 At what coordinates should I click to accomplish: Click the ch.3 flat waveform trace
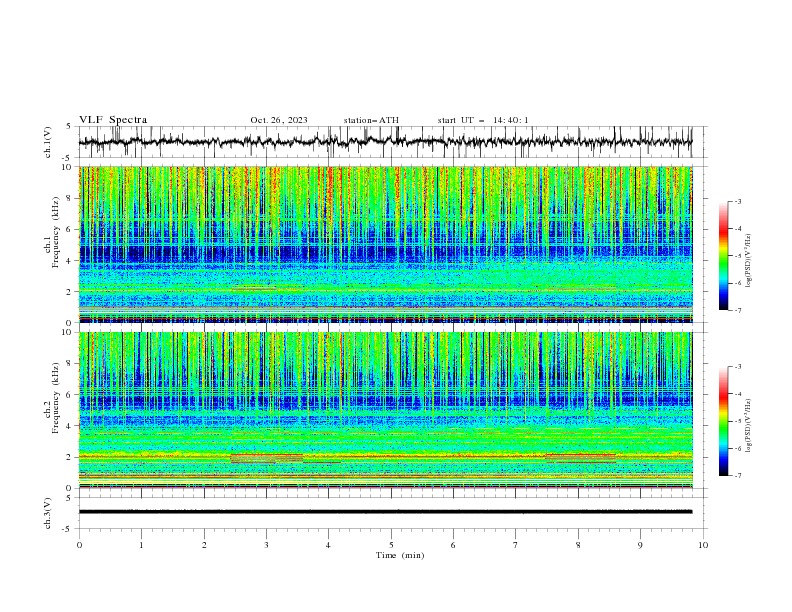point(386,512)
